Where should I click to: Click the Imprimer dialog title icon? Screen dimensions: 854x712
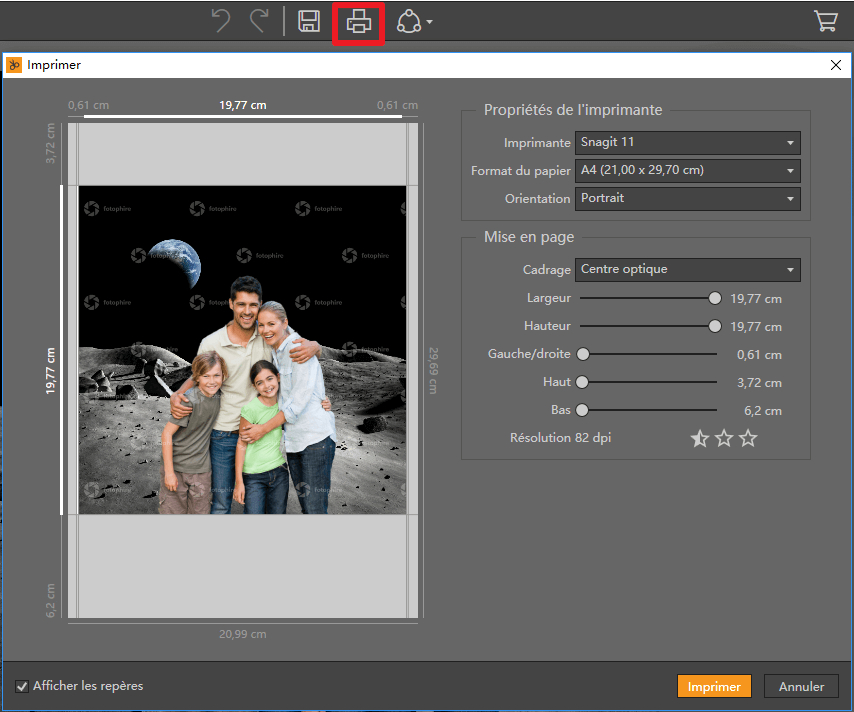(14, 65)
